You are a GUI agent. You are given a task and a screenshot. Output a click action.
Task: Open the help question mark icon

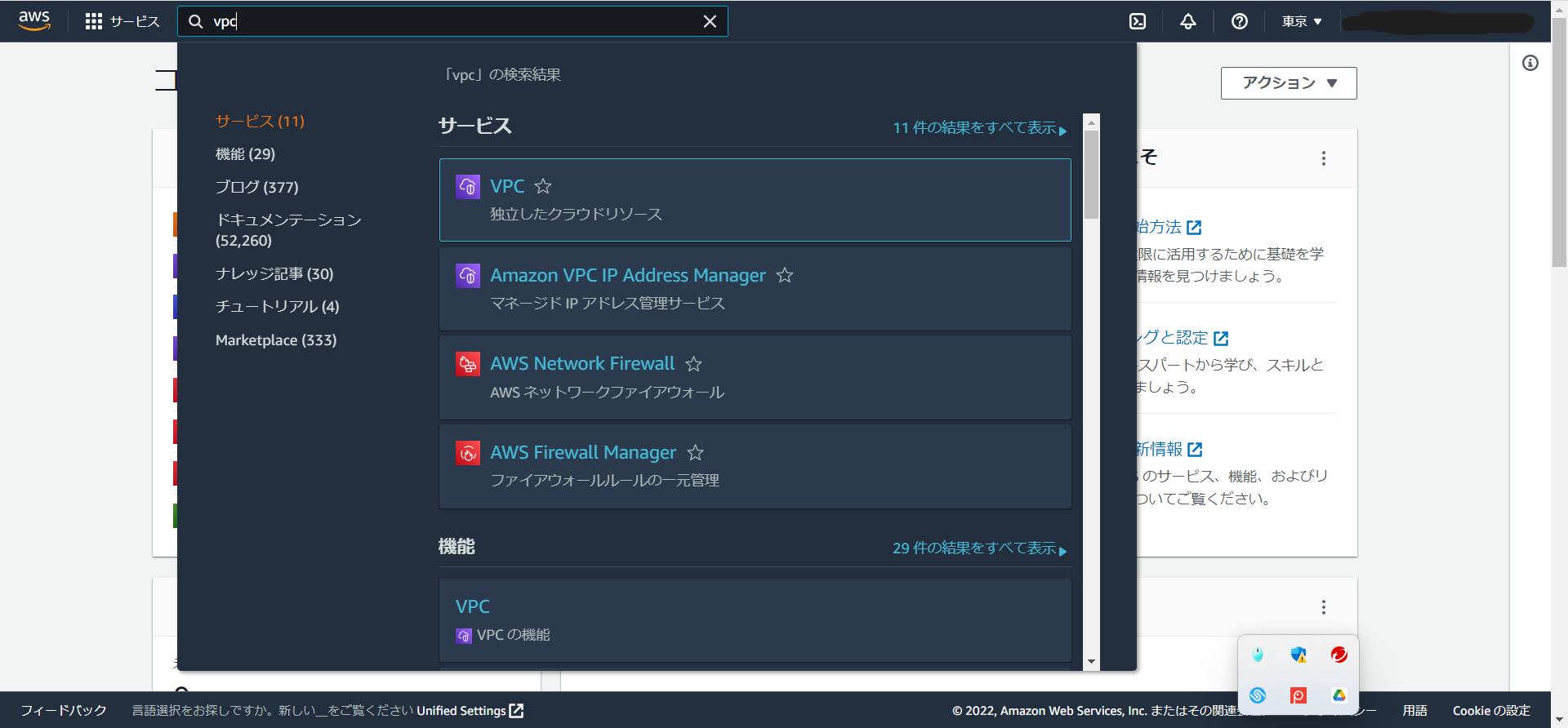[x=1240, y=21]
